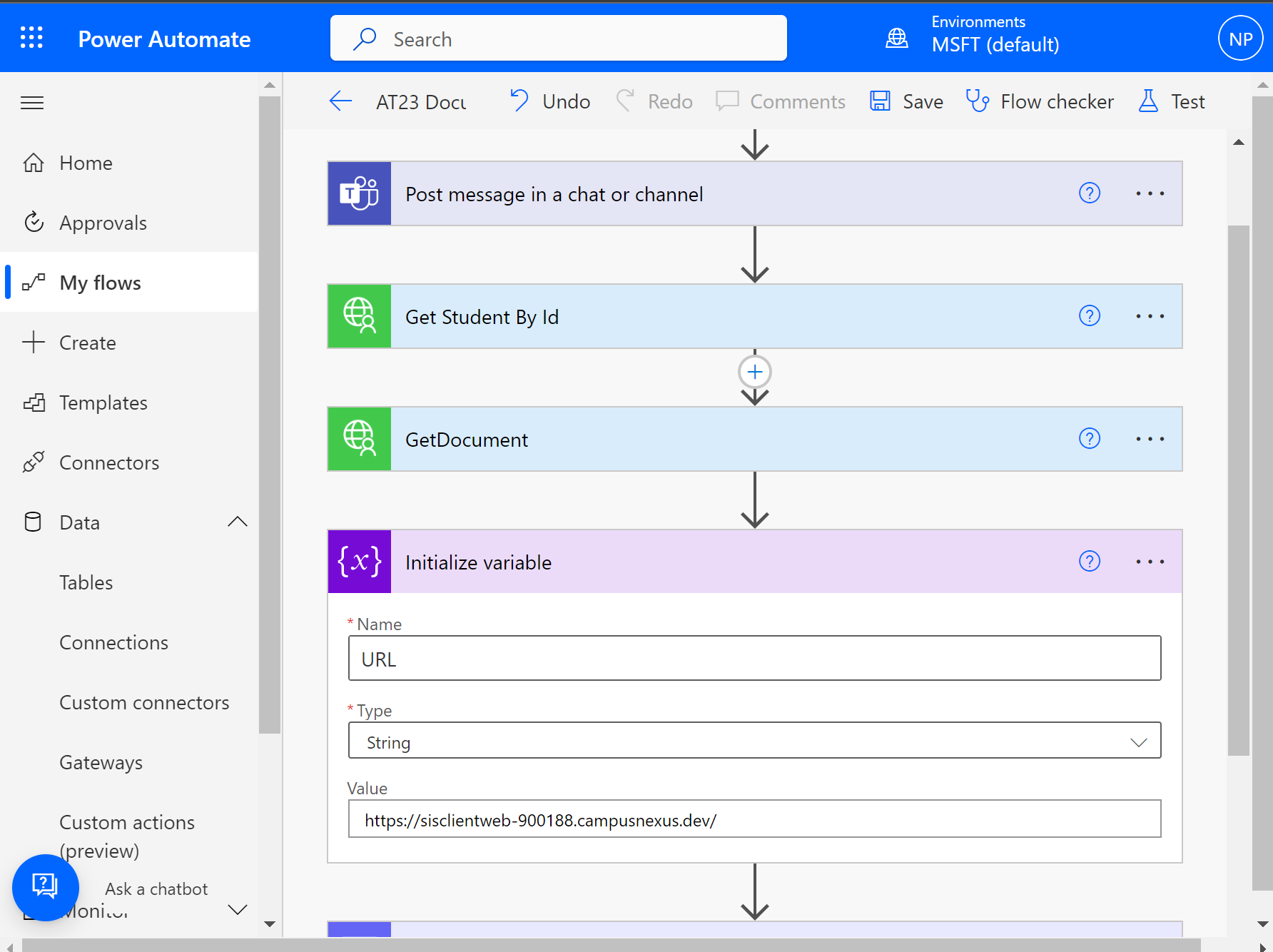Click the Initialize variable curly-brace icon
1273x952 pixels.
360,562
